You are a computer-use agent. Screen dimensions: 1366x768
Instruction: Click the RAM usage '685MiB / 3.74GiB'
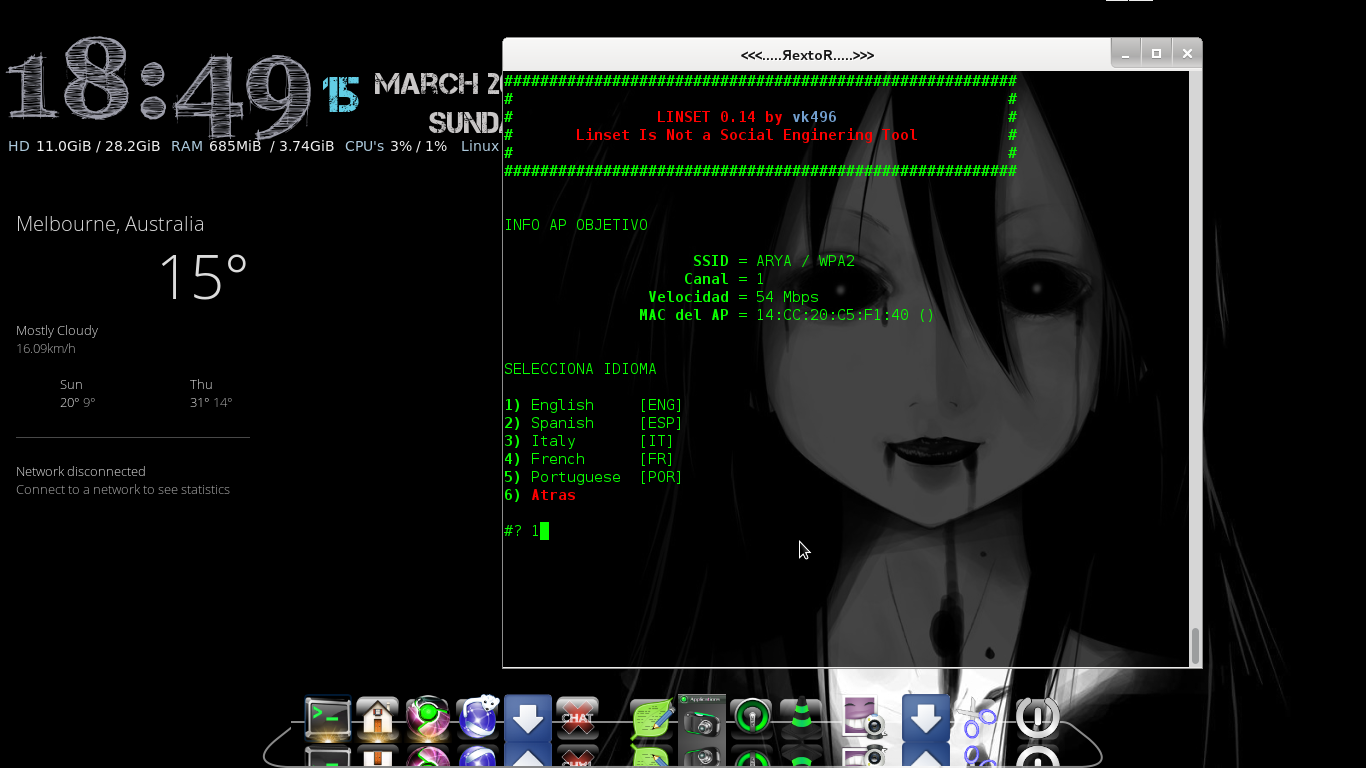click(271, 146)
